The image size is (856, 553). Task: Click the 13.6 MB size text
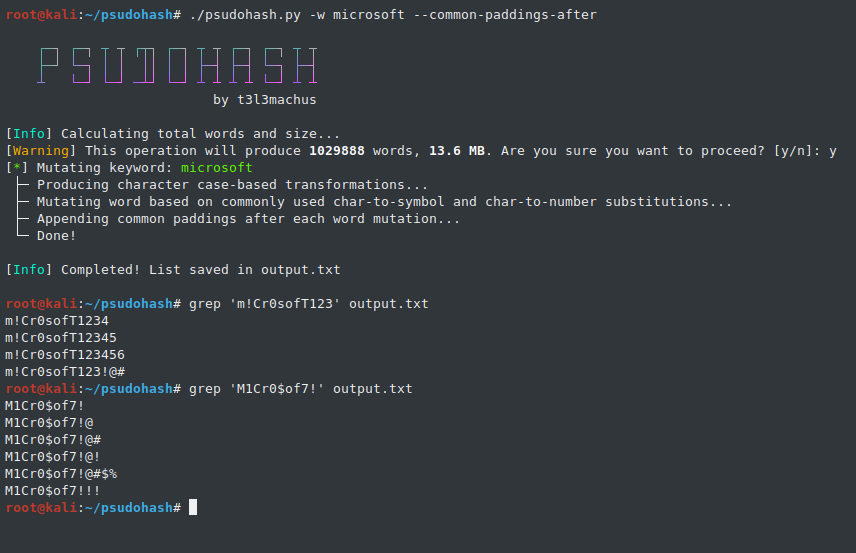point(457,151)
